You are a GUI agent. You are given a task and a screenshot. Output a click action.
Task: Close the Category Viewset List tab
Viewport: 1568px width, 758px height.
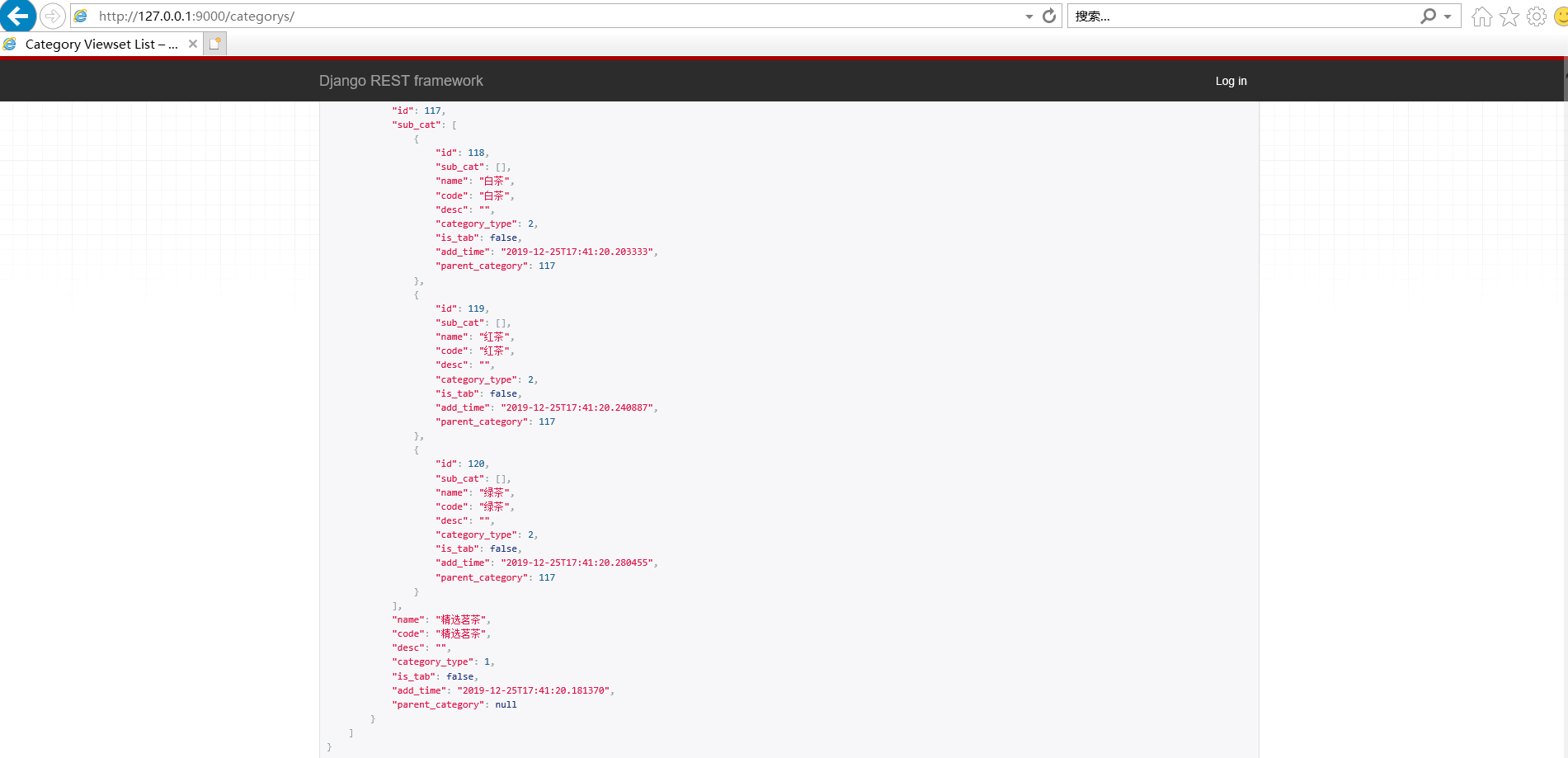click(x=193, y=44)
